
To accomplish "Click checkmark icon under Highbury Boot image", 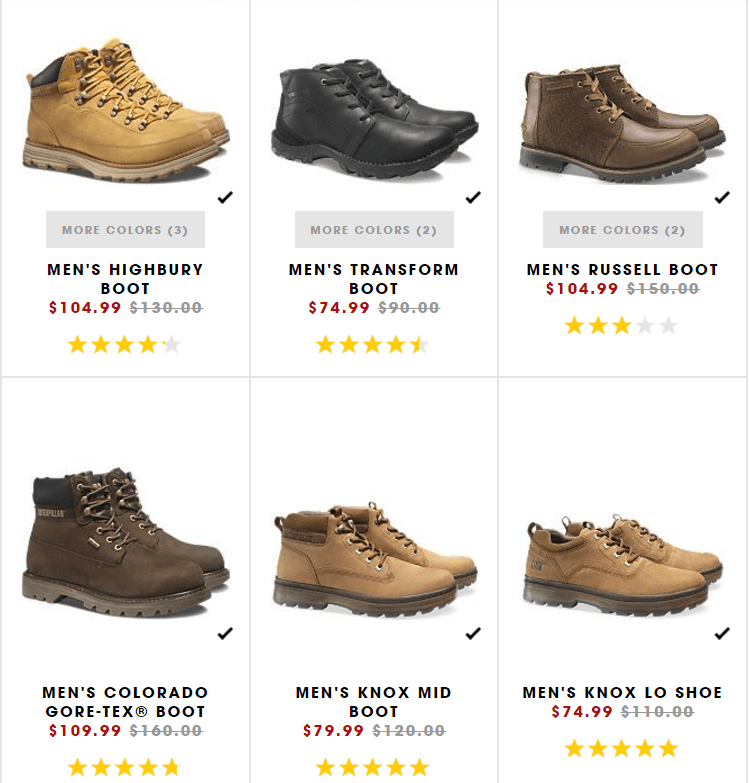I will point(225,198).
